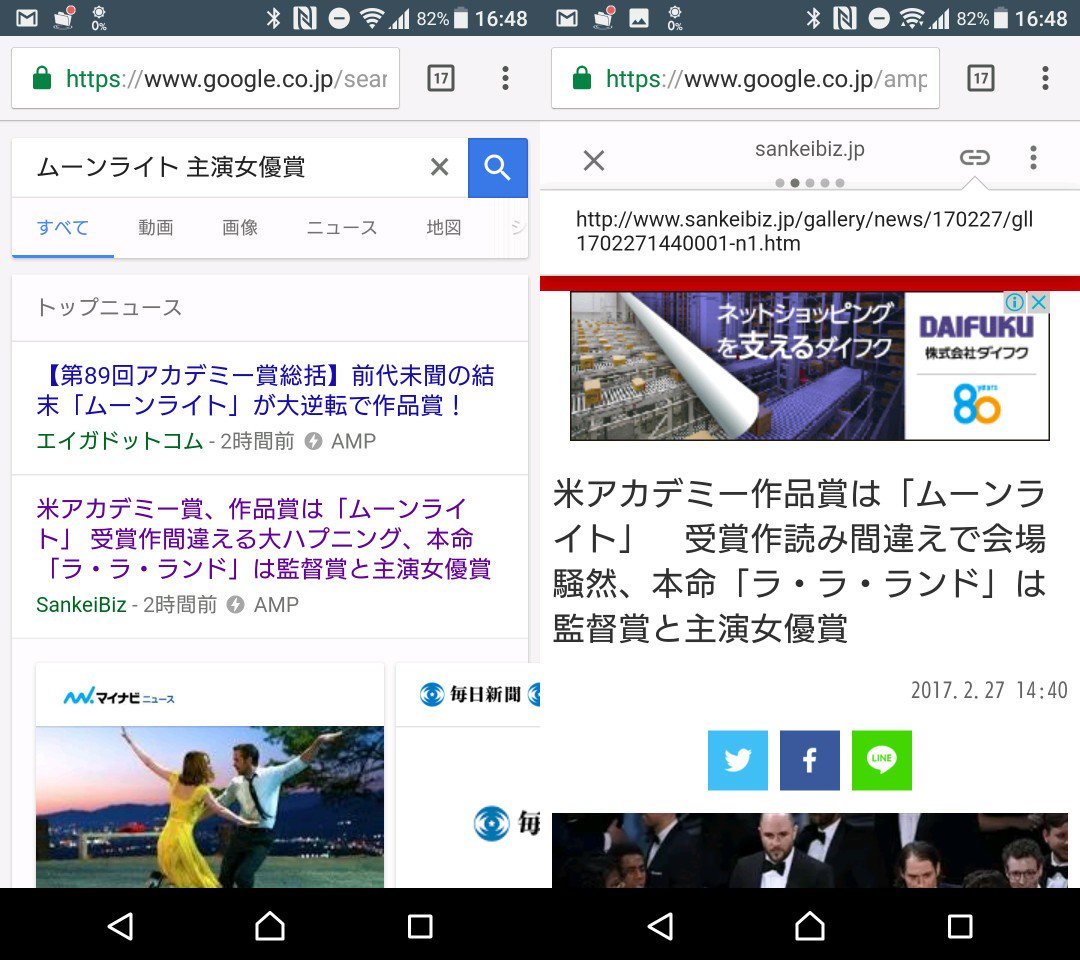Tap the google.co.jp/sear address bar

coord(205,79)
